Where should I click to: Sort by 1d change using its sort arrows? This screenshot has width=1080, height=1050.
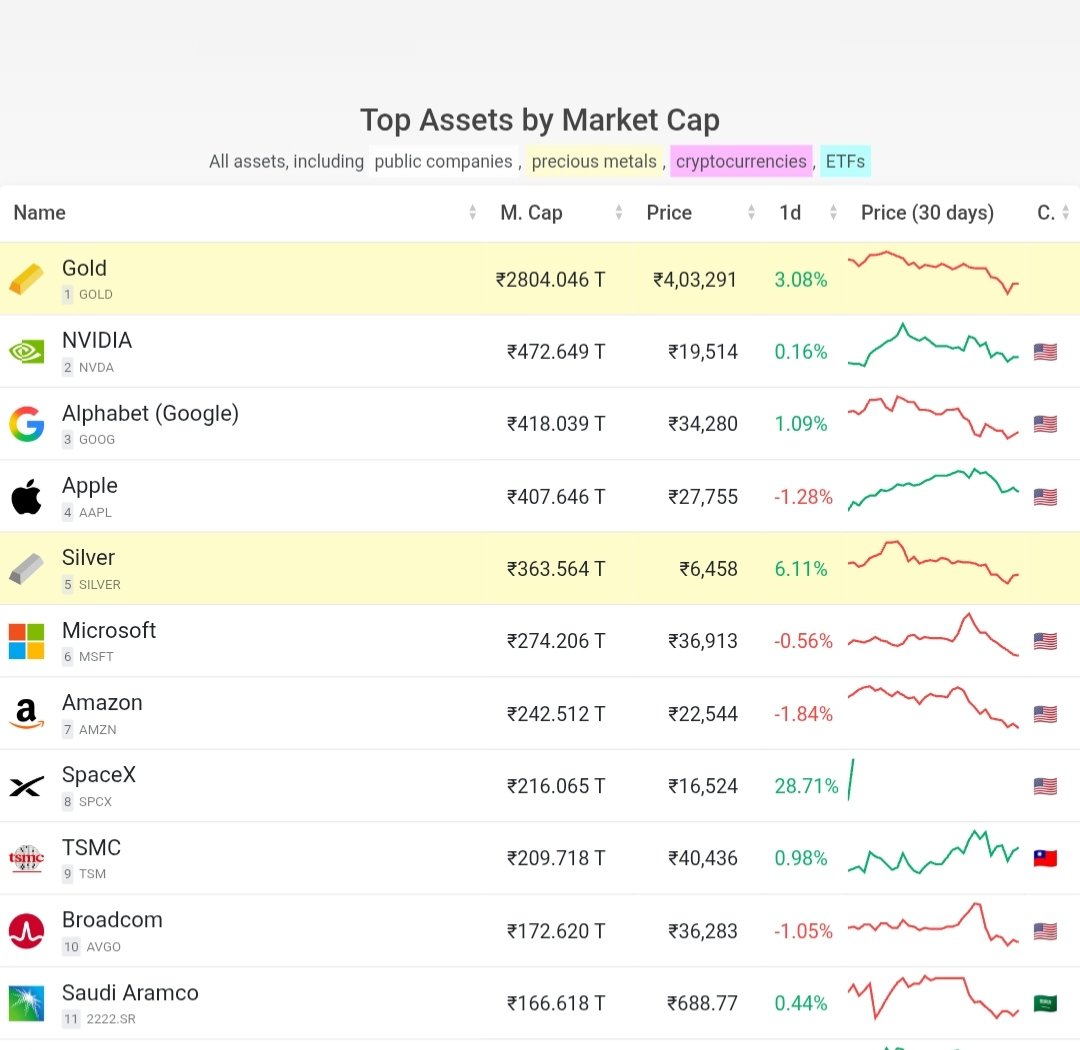pyautogui.click(x=833, y=212)
